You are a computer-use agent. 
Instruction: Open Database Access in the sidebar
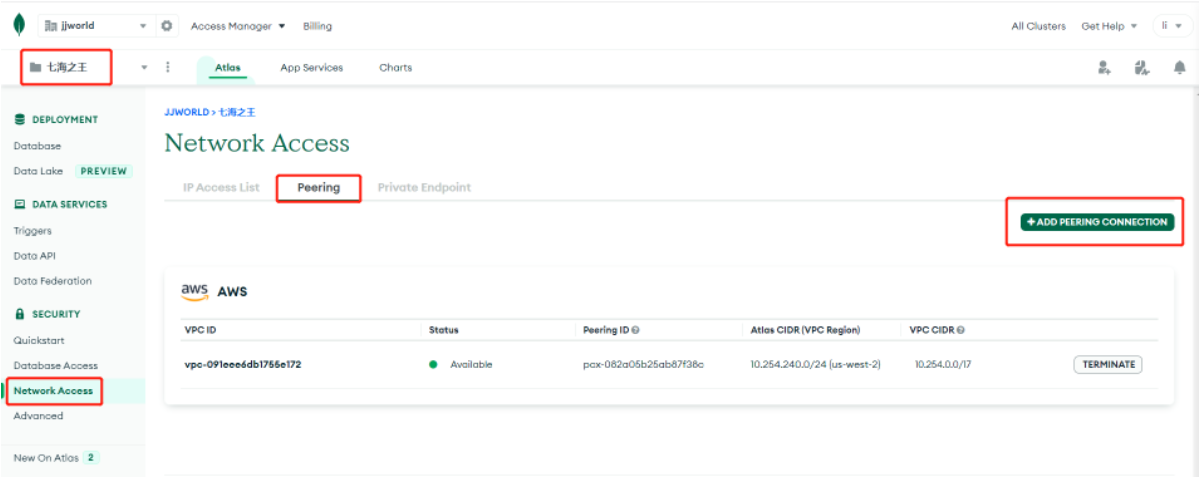click(x=55, y=366)
